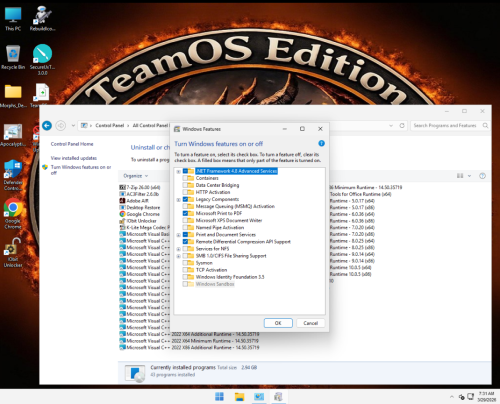Open view options dropdown arrow
The width and height of the screenshot is (500, 404).
(469, 176)
